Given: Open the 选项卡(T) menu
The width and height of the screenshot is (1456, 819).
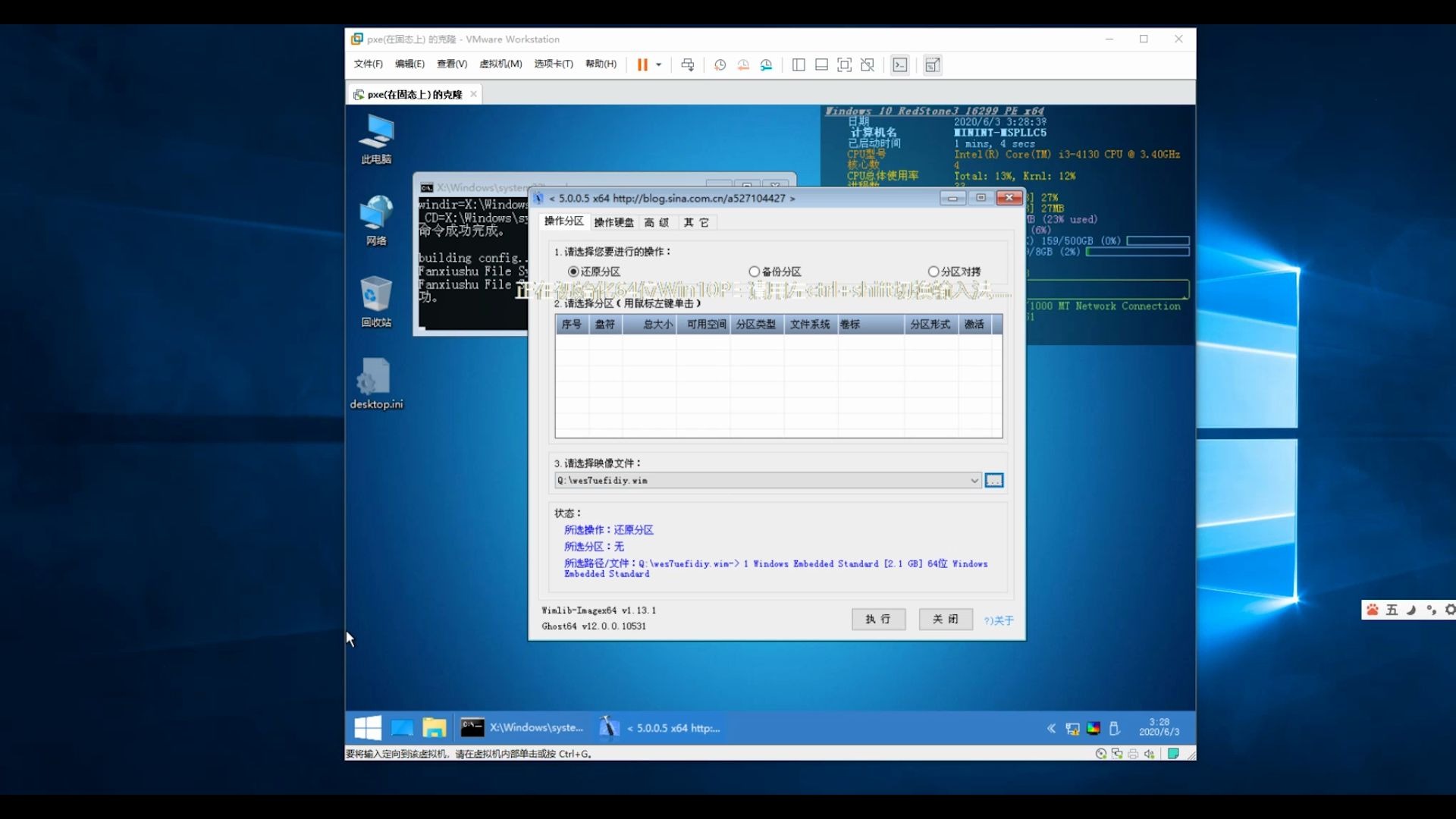Looking at the screenshot, I should click(x=554, y=64).
